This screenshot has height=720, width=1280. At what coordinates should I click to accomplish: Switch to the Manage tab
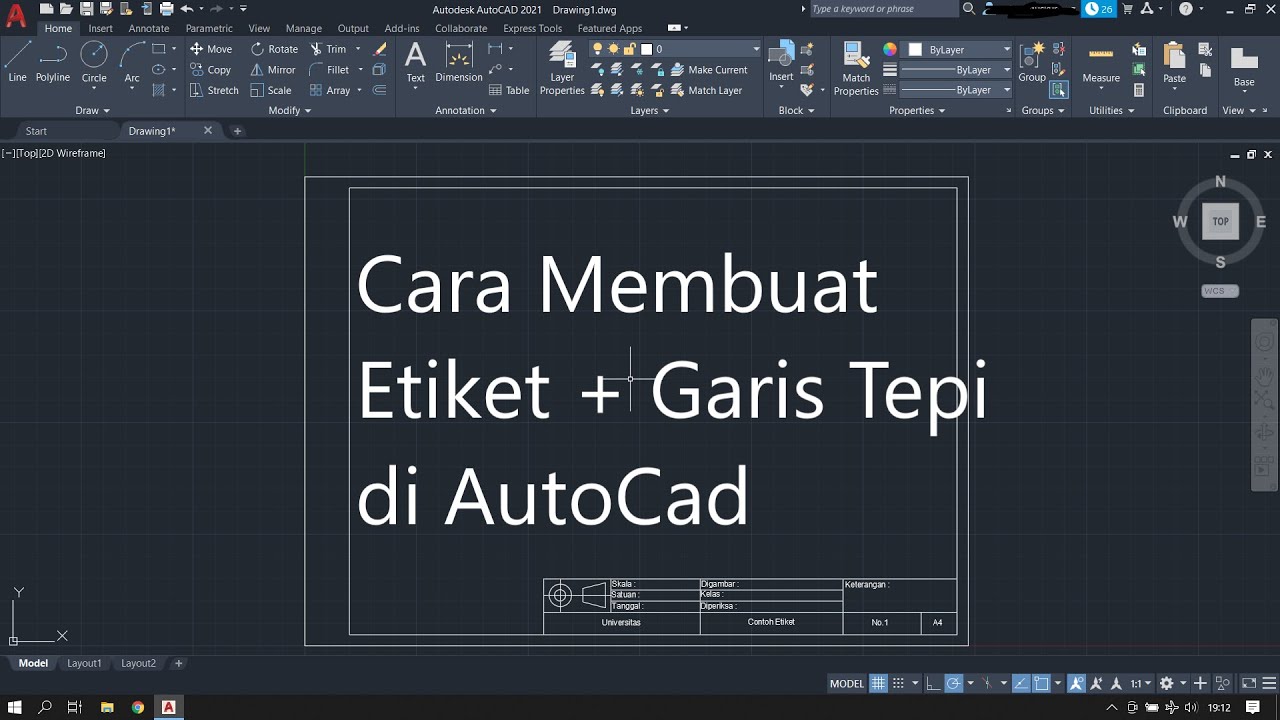[303, 28]
